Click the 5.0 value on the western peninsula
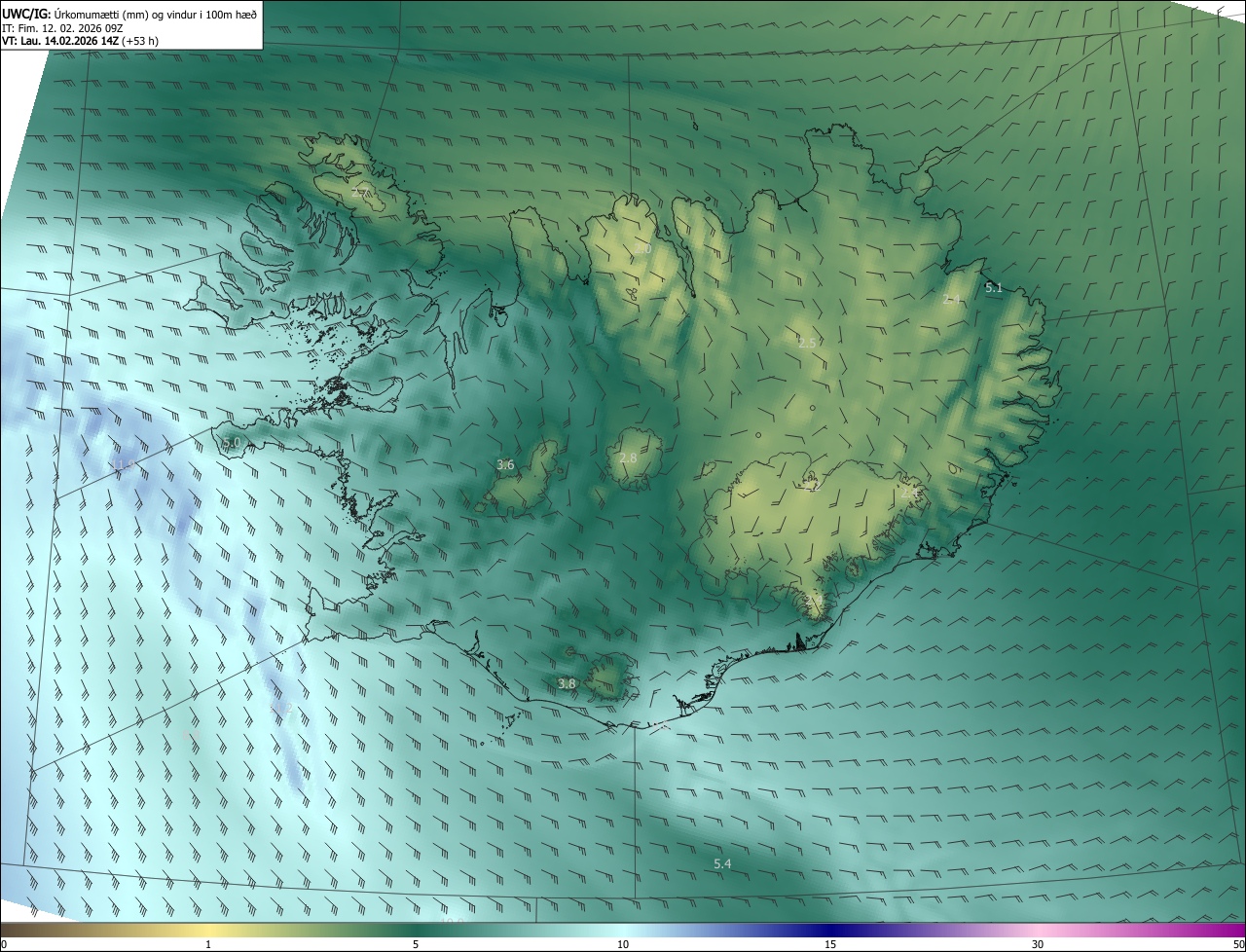Screen dimensions: 1246x952 point(232,442)
